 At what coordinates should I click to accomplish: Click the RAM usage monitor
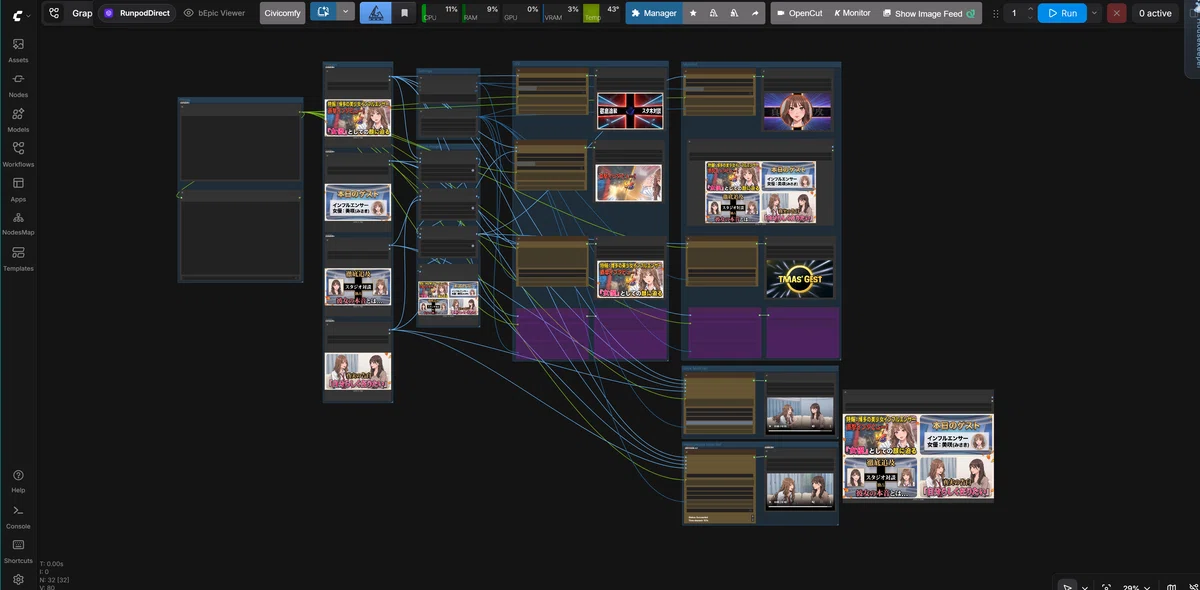pos(481,13)
